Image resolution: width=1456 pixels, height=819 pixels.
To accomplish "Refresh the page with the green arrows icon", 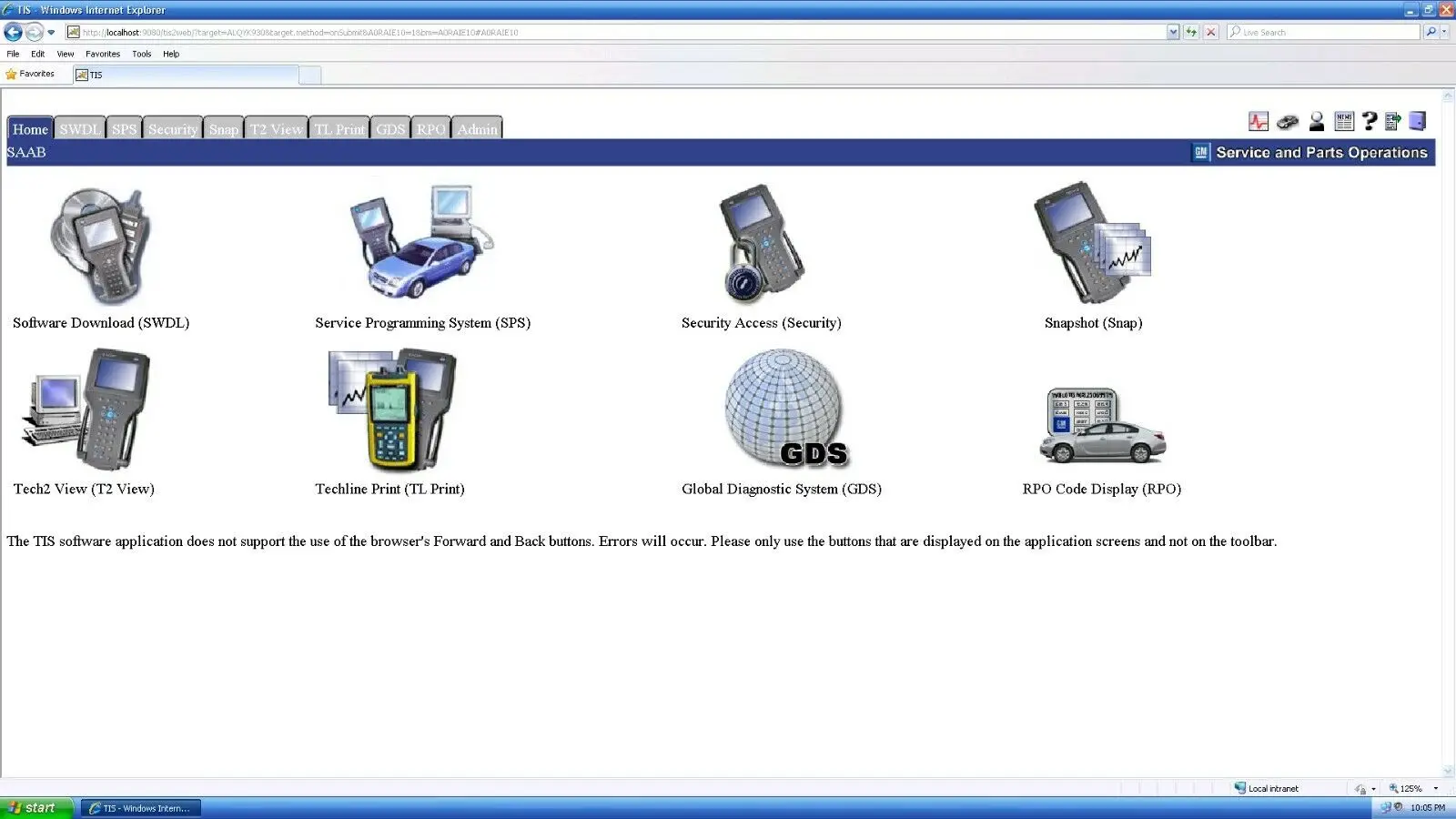I will 1191,32.
